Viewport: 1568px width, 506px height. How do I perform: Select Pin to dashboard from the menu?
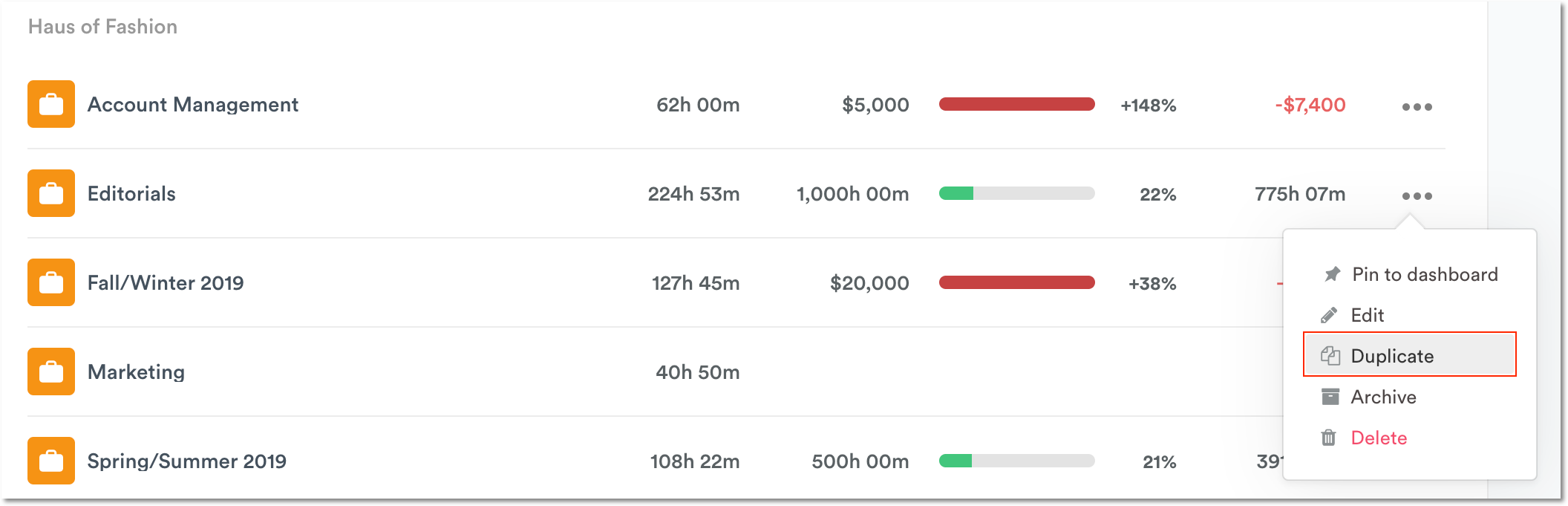click(1424, 274)
